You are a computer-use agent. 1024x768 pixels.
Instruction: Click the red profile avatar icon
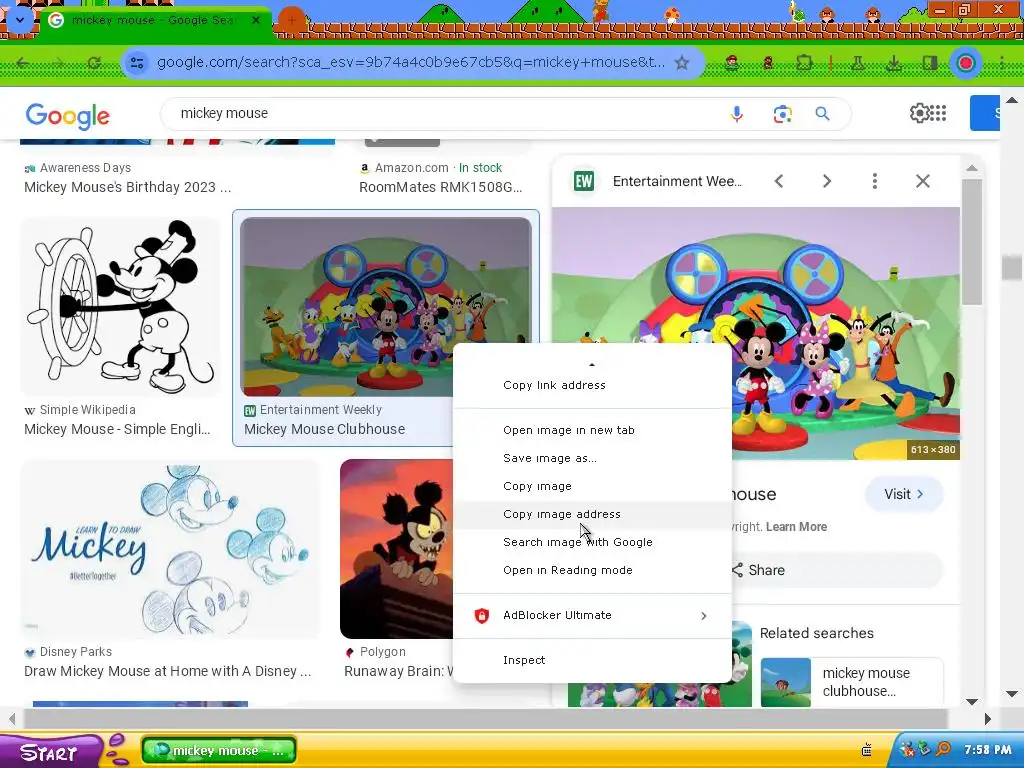click(965, 63)
